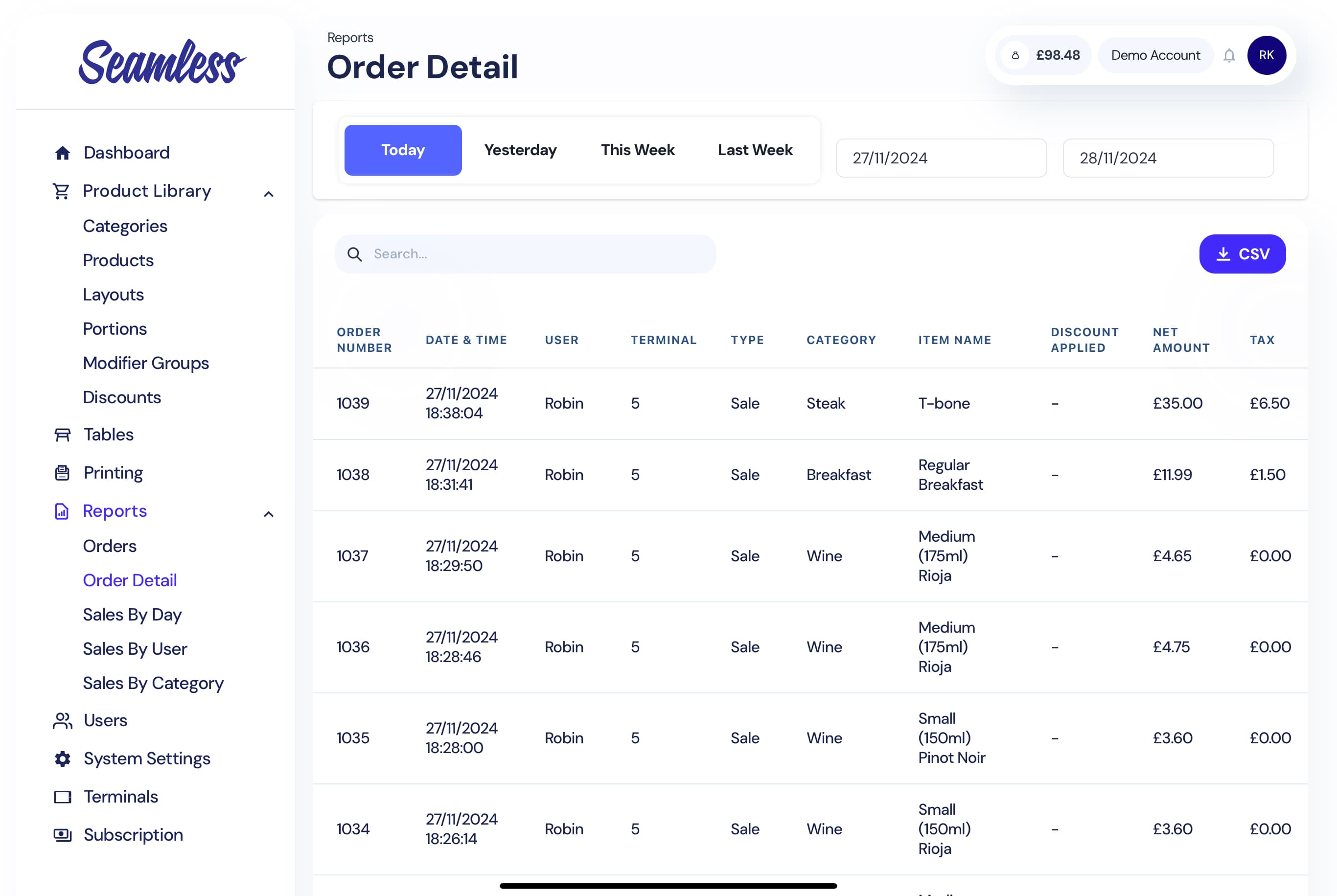
Task: Click the notification bell icon
Action: 1228,55
